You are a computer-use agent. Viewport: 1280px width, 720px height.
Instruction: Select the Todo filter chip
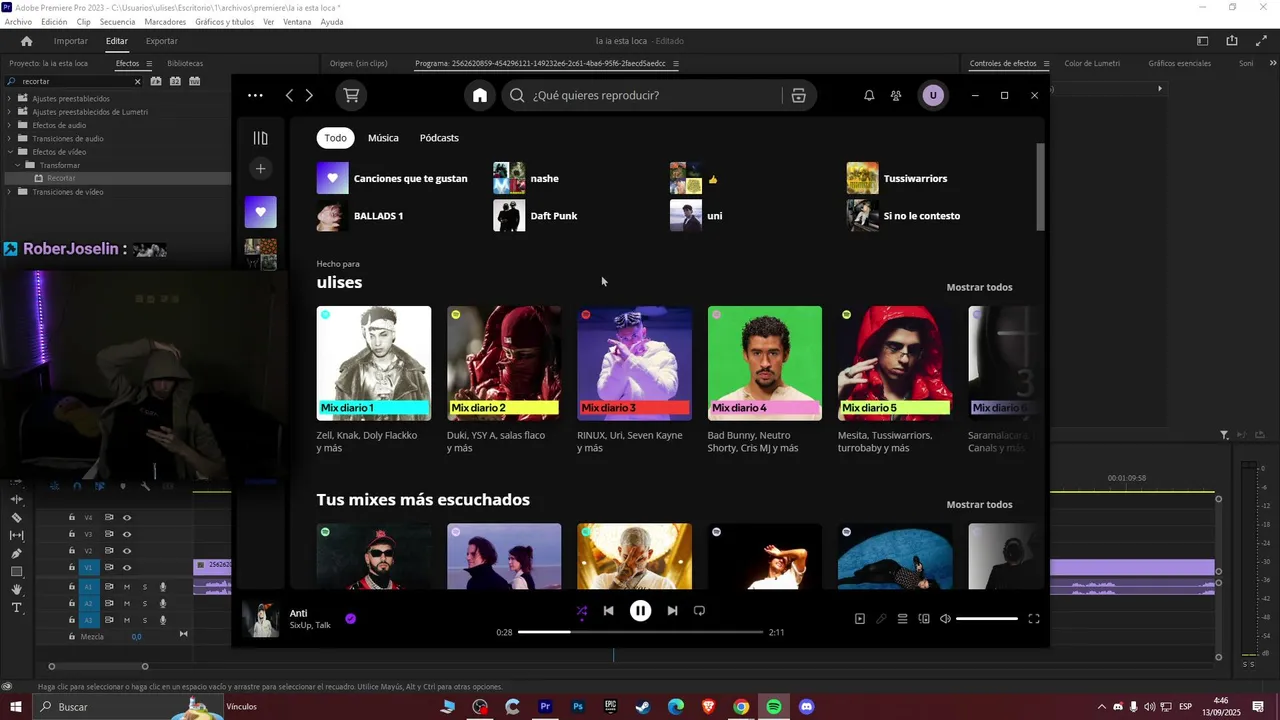click(x=335, y=138)
